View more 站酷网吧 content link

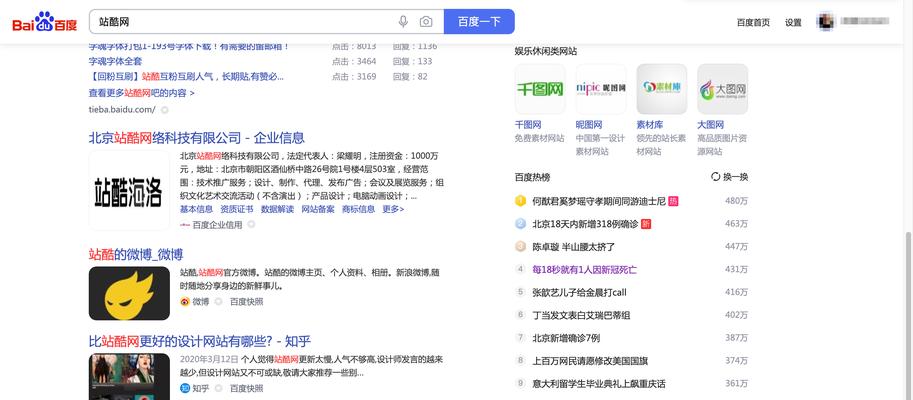(x=141, y=93)
